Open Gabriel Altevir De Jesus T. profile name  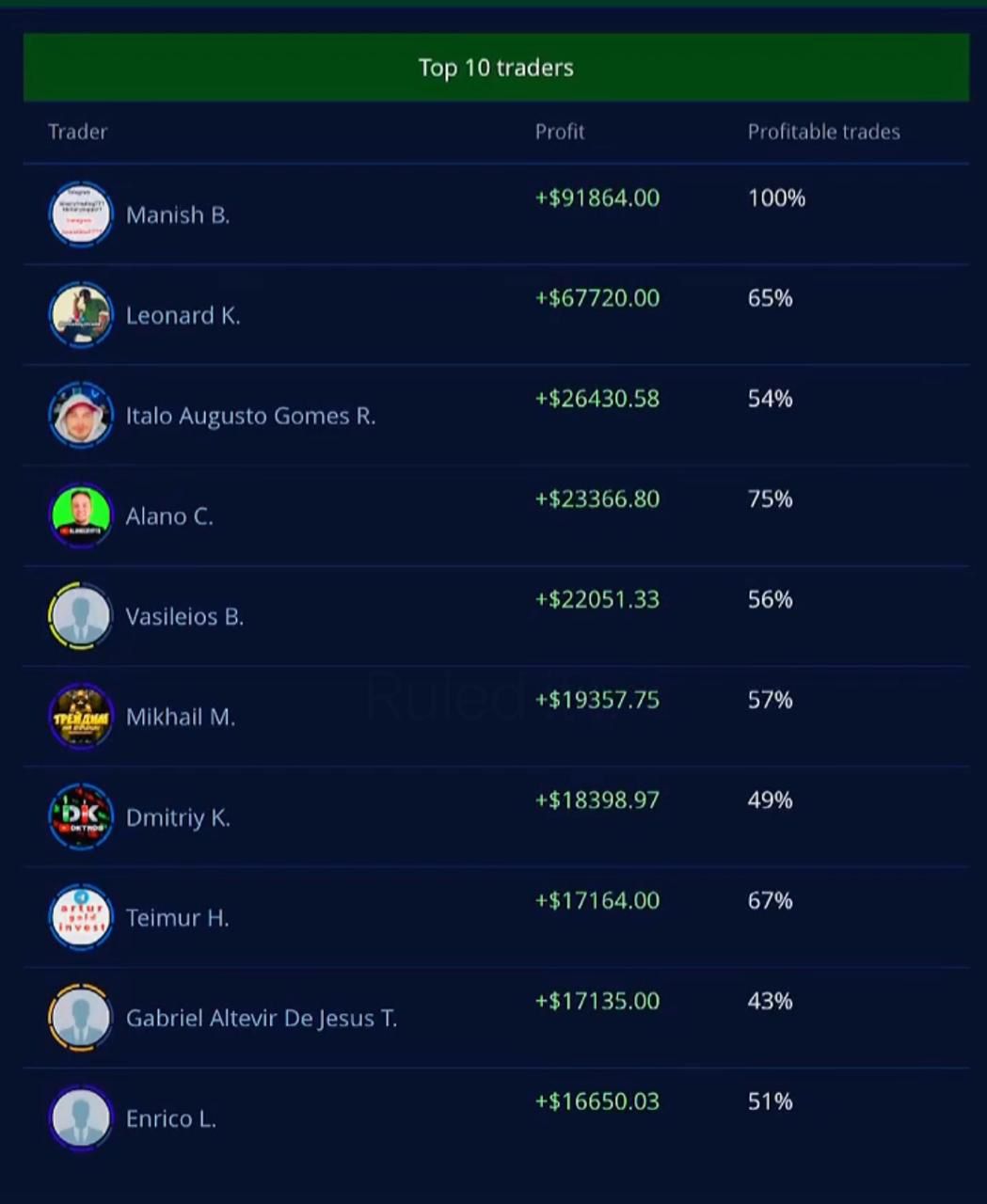tap(262, 1019)
